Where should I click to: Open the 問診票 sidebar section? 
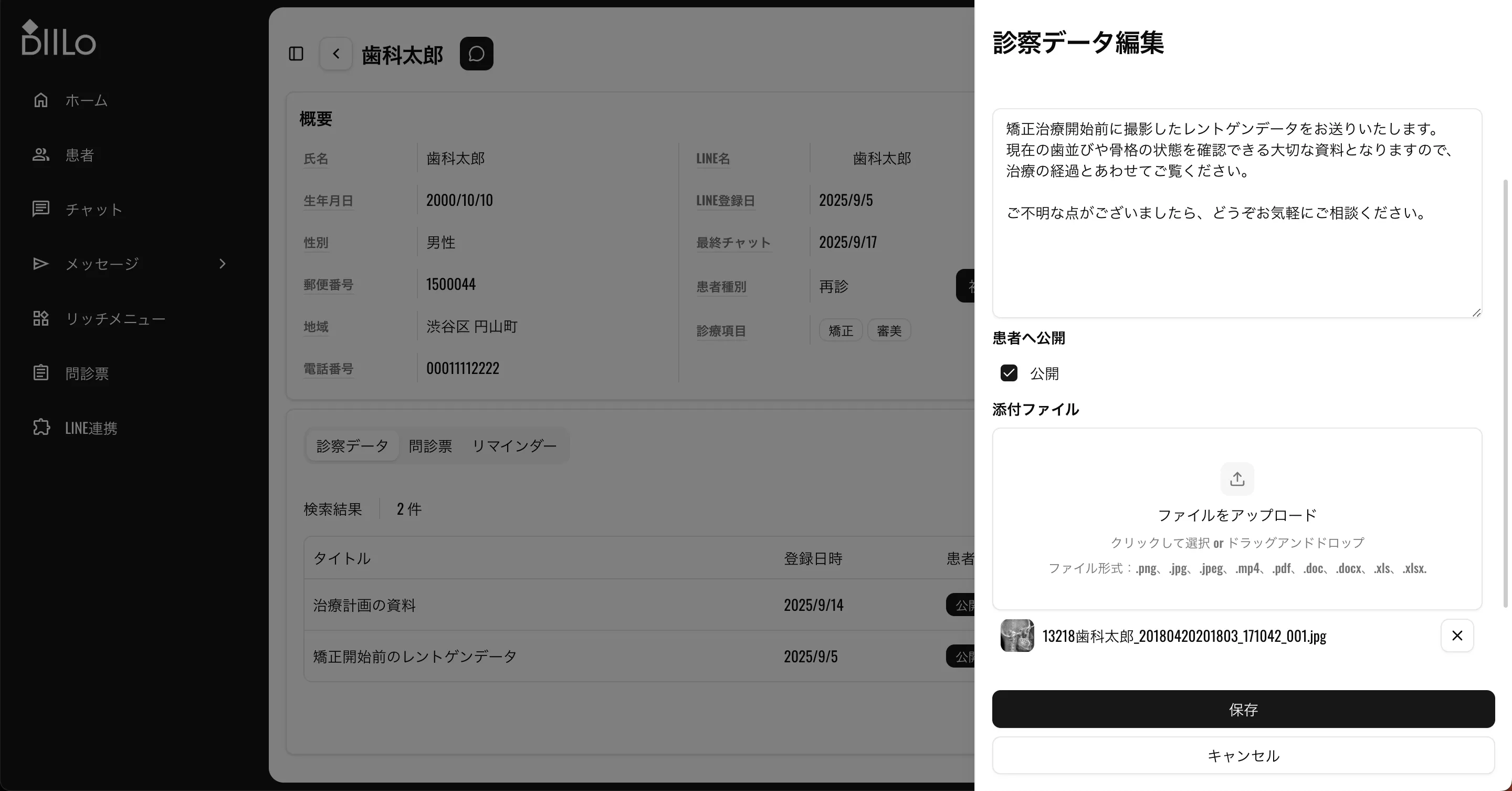coord(87,373)
